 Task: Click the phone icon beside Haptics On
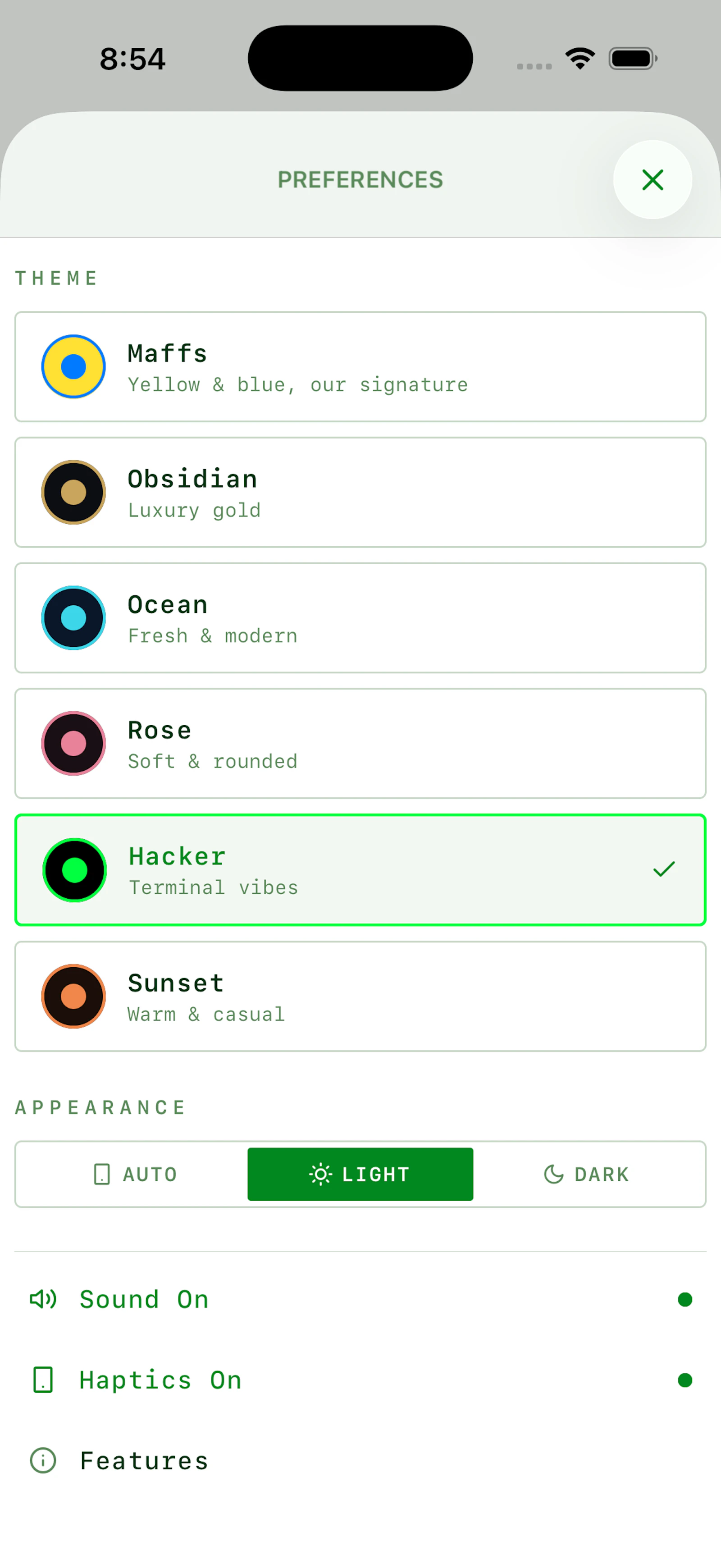[x=43, y=1379]
